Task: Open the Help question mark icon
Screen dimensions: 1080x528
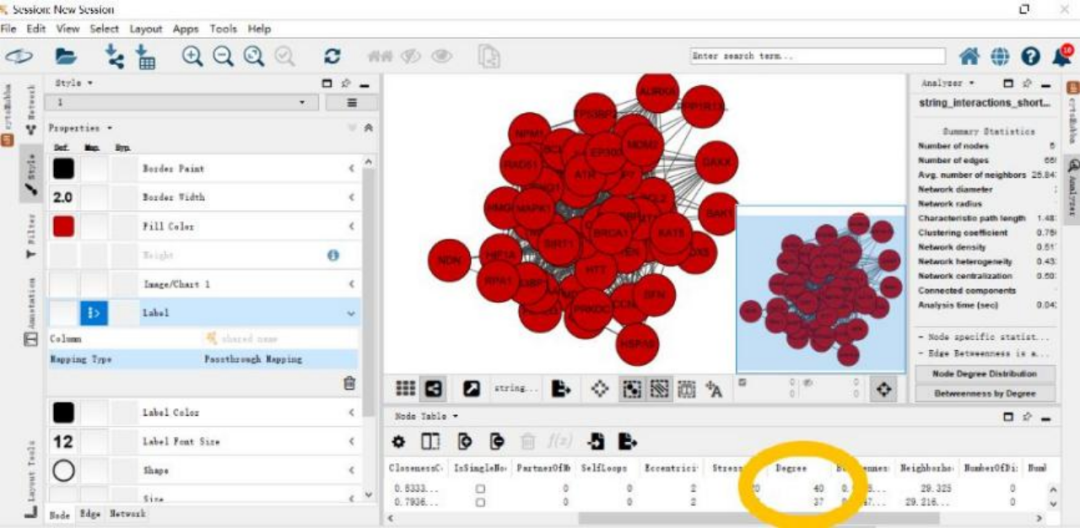Action: [1030, 56]
